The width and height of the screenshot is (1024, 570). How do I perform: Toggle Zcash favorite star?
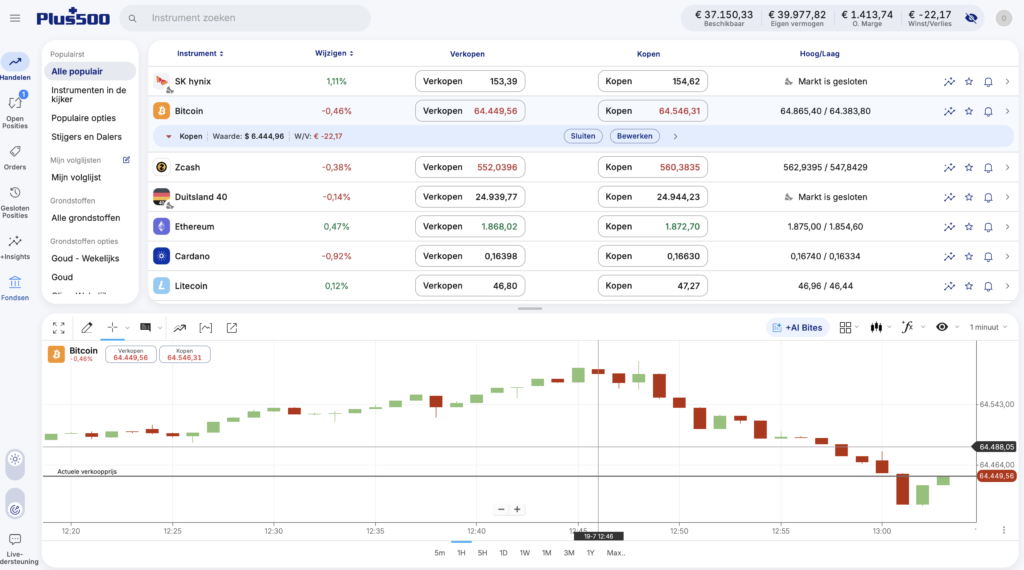pyautogui.click(x=969, y=168)
